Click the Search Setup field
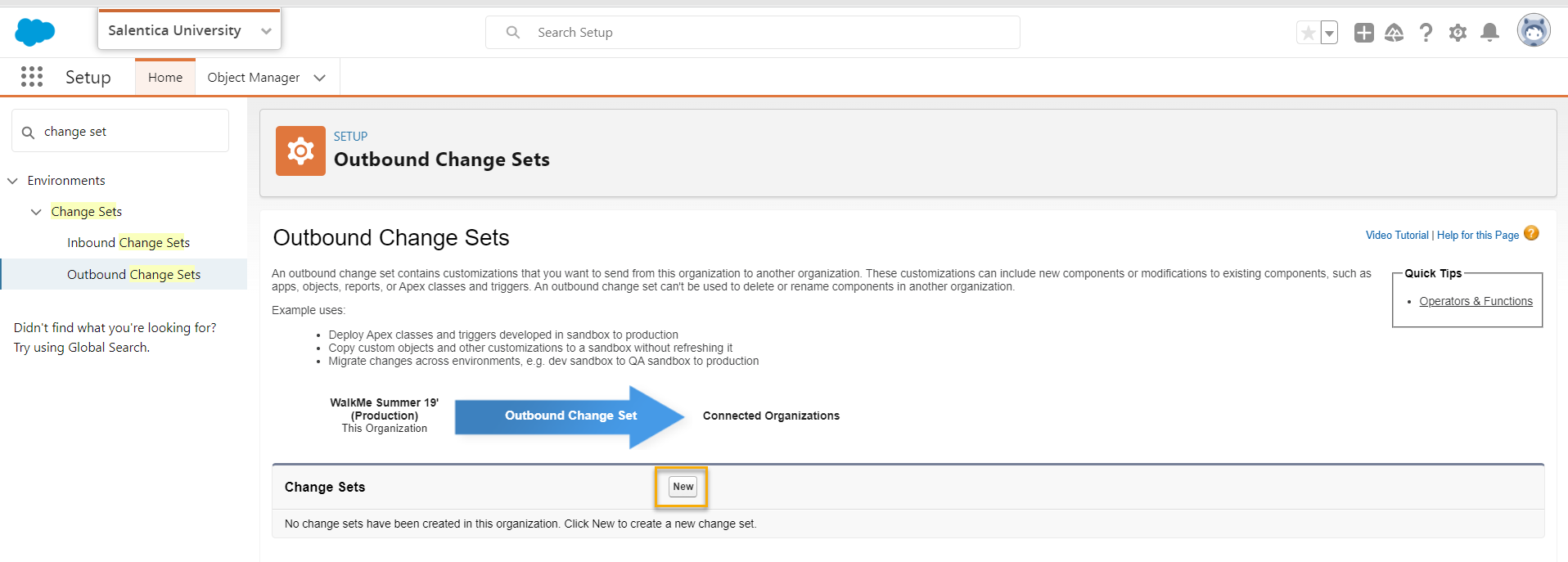1568x562 pixels. coord(753,33)
